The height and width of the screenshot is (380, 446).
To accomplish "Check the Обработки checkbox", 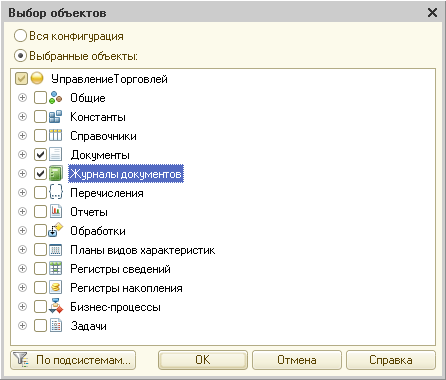I will click(40, 231).
